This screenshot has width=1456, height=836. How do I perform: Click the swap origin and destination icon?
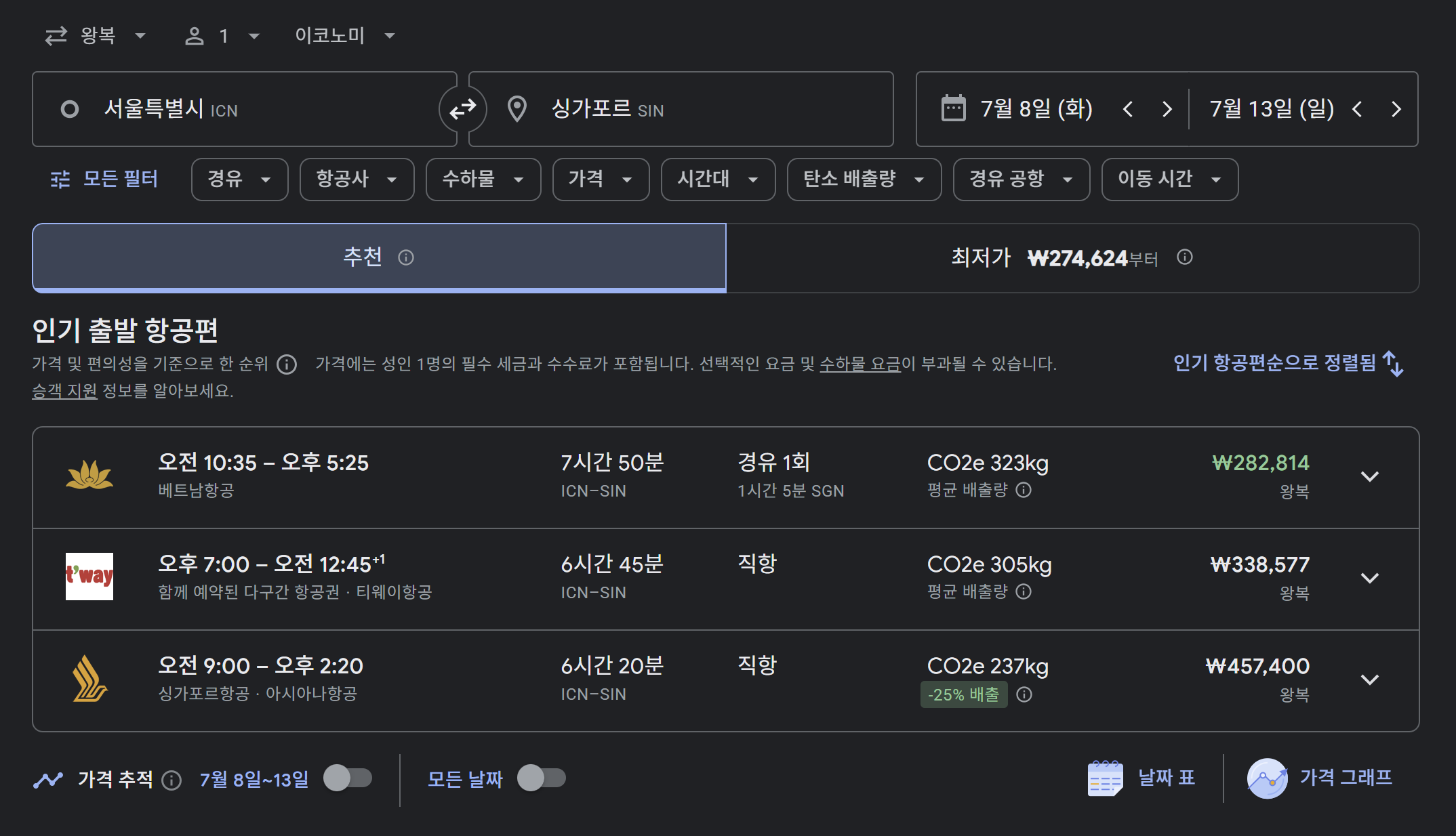click(463, 109)
